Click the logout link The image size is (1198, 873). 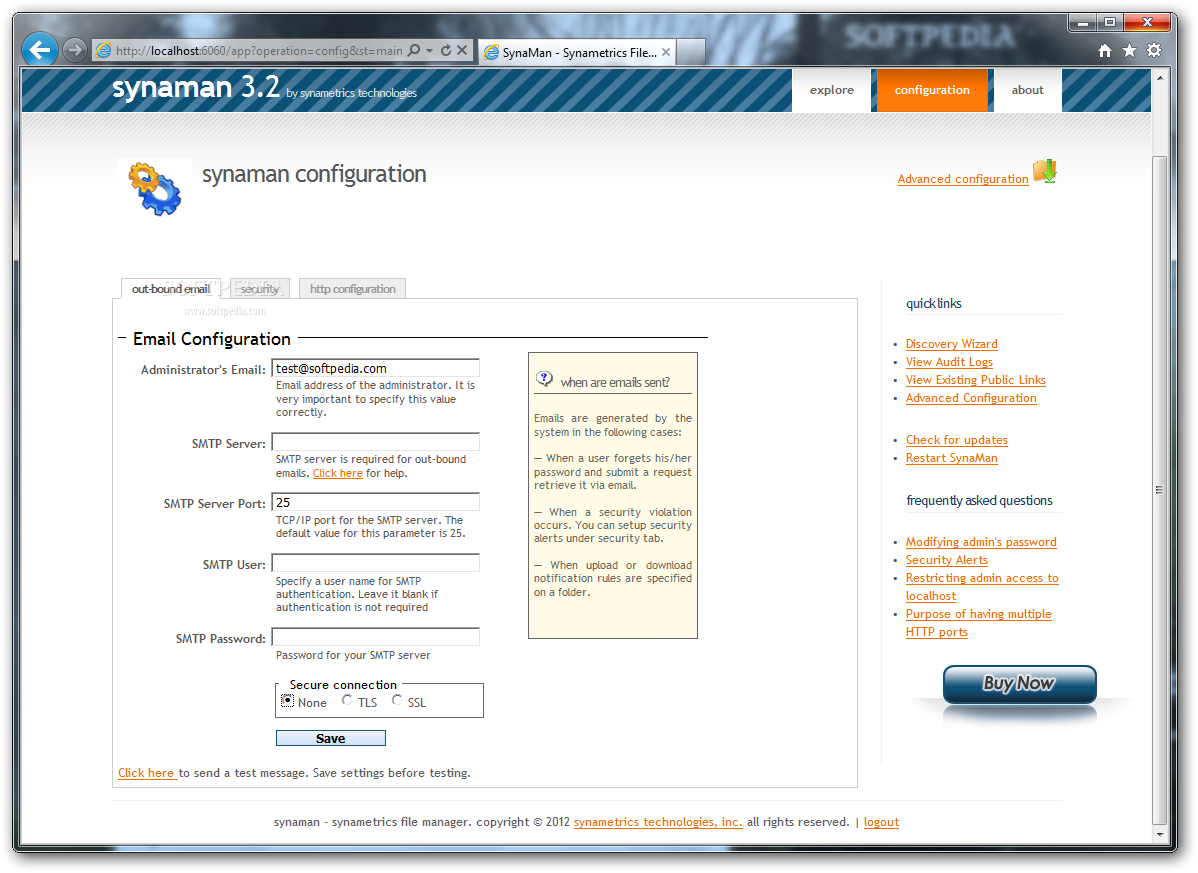pyautogui.click(x=881, y=822)
